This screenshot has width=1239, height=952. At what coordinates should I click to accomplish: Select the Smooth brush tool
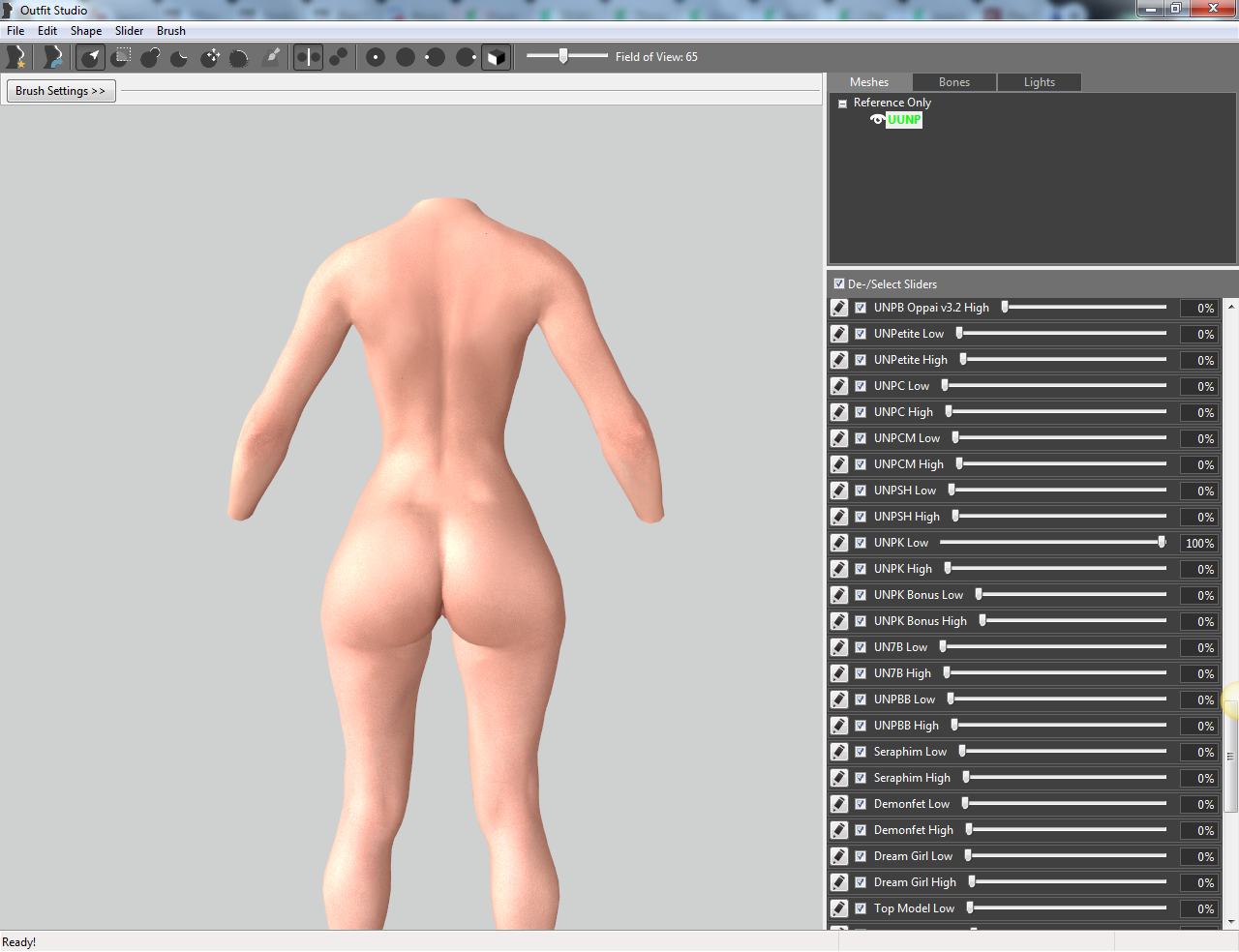click(x=239, y=57)
